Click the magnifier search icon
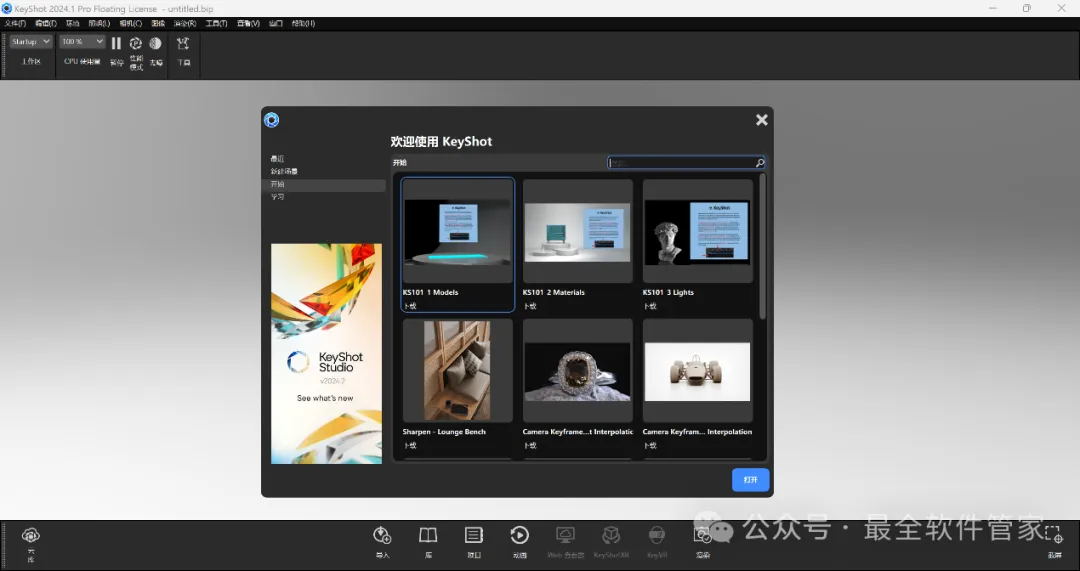The height and width of the screenshot is (571, 1080). pos(760,163)
